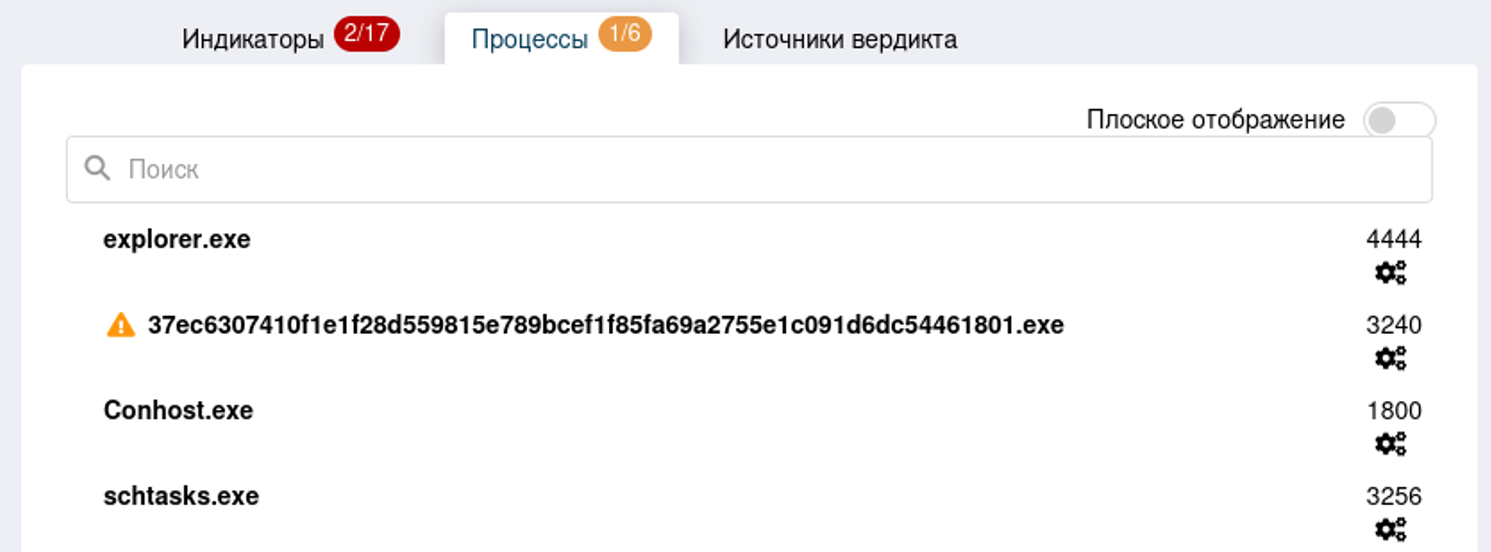
Task: Click gears icon for process 3240
Action: click(x=1391, y=358)
